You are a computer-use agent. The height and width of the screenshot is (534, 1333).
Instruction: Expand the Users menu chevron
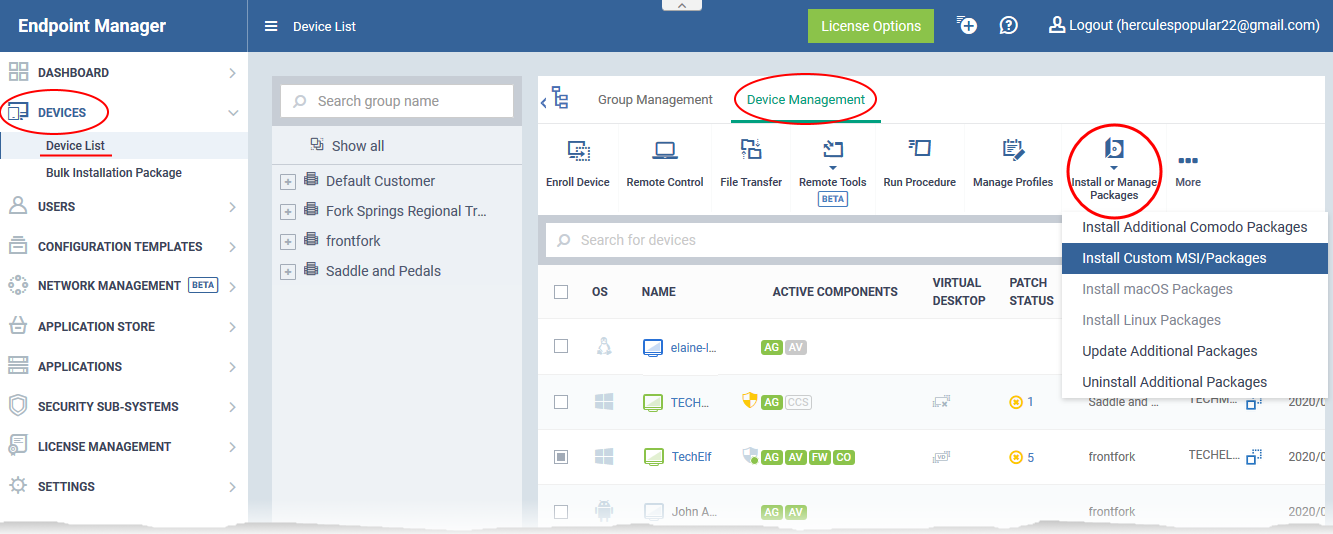[x=232, y=207]
